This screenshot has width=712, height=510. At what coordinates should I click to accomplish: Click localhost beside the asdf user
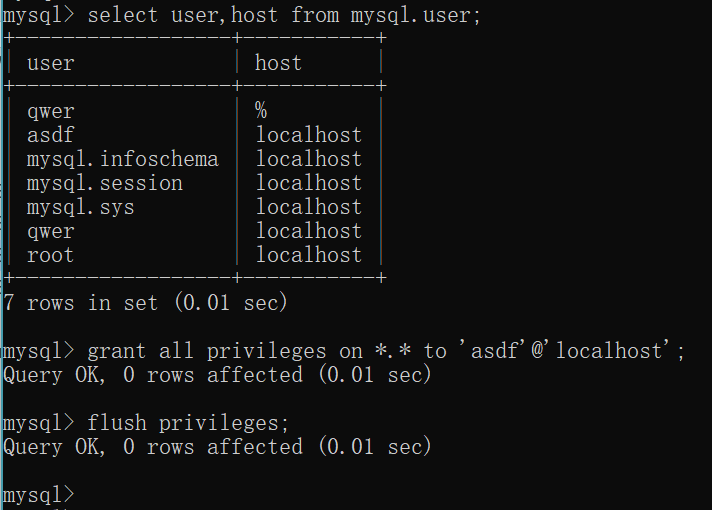point(309,135)
